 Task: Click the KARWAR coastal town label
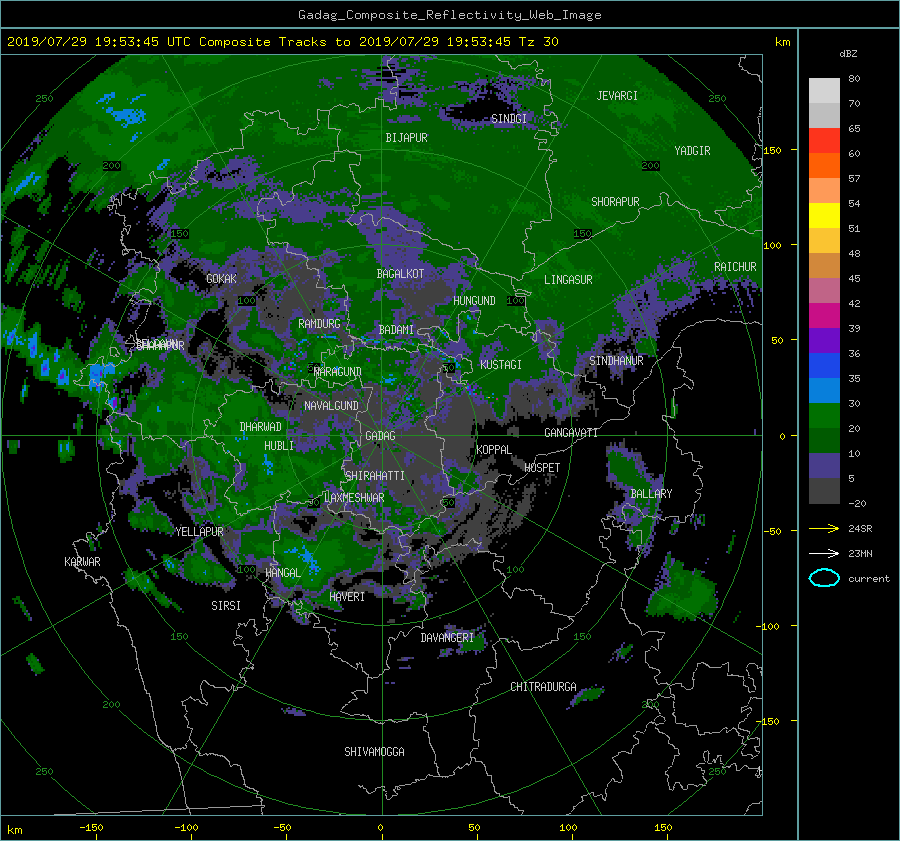82,562
